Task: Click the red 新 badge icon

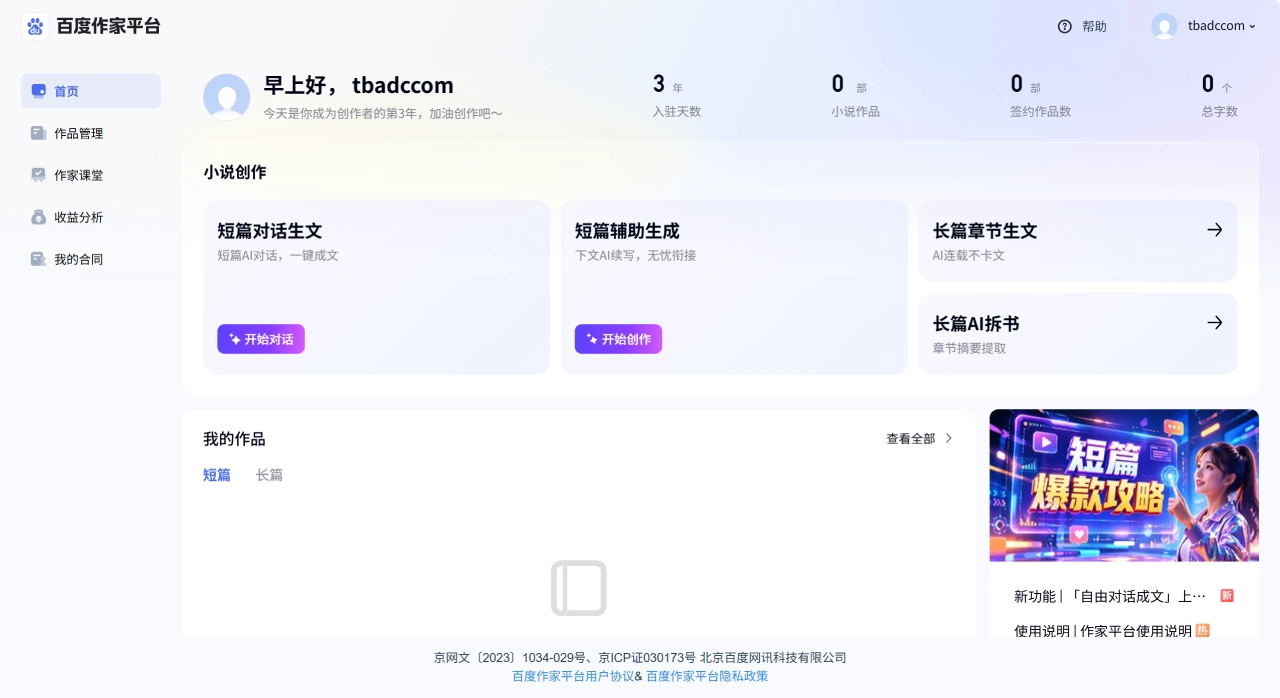Action: (1227, 596)
